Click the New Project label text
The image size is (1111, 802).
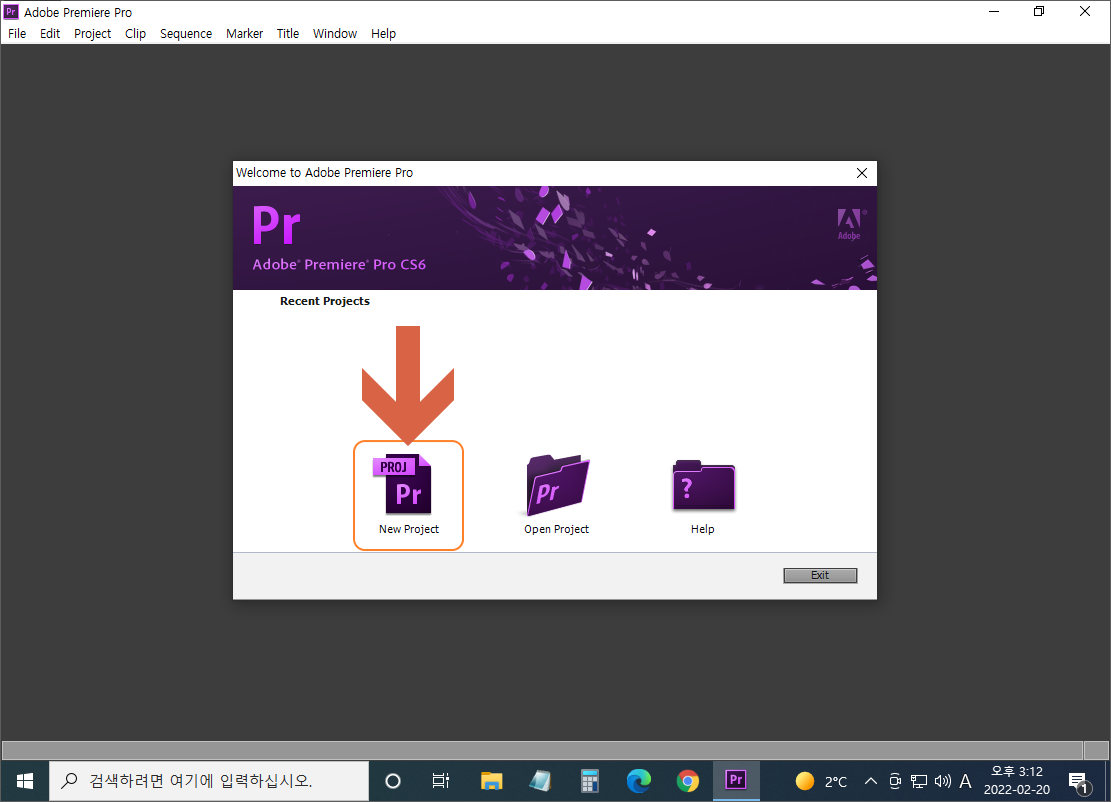pyautogui.click(x=409, y=529)
